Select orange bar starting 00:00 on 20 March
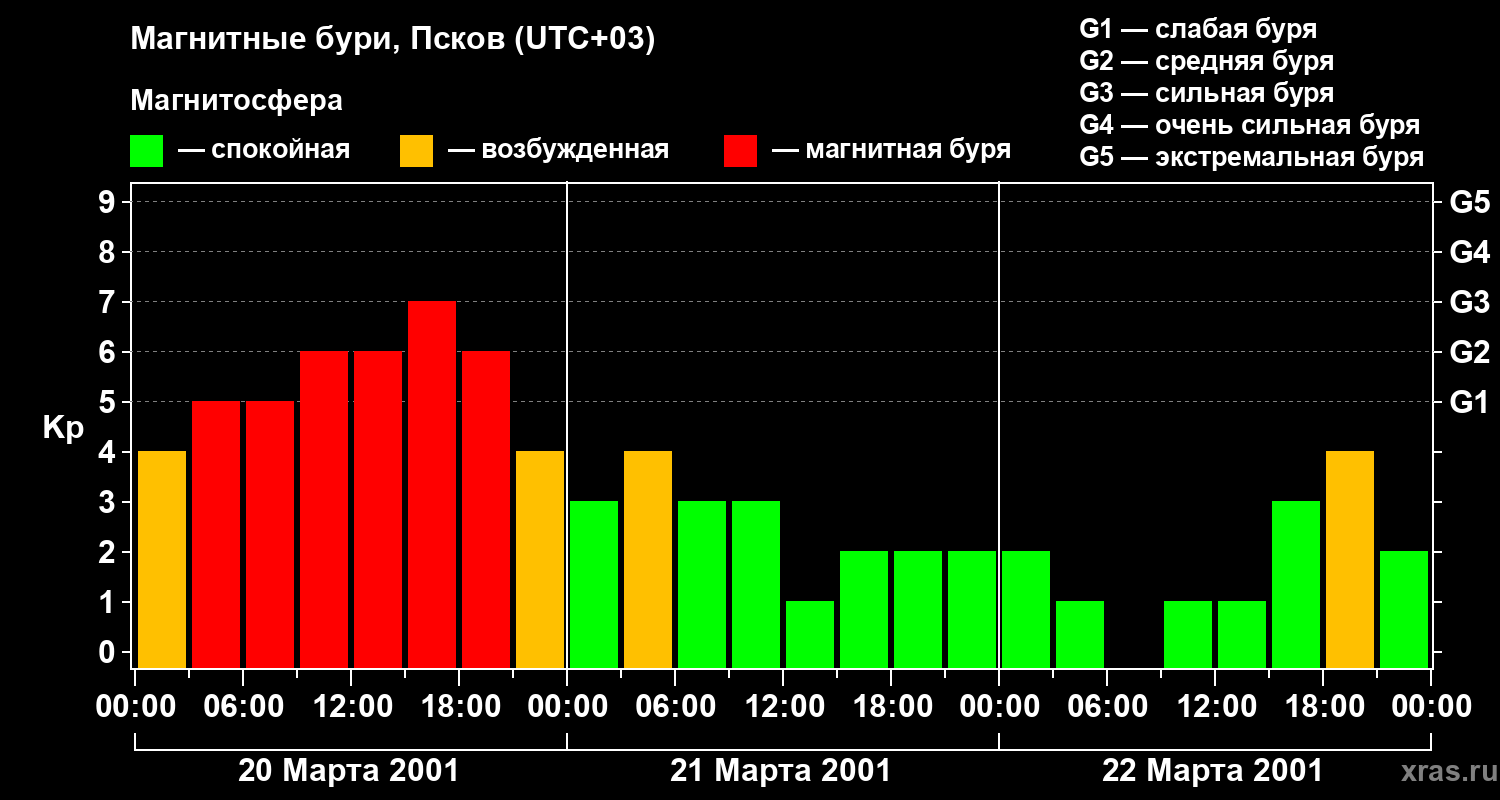 click(x=162, y=560)
